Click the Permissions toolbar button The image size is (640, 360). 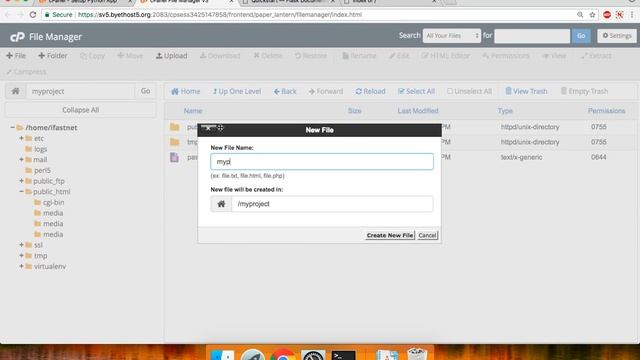tap(506, 56)
